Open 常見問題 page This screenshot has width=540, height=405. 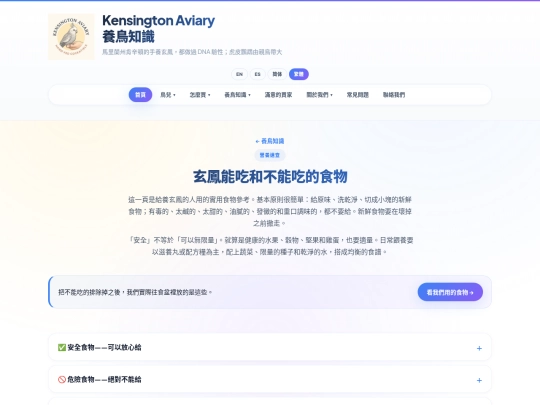357,95
